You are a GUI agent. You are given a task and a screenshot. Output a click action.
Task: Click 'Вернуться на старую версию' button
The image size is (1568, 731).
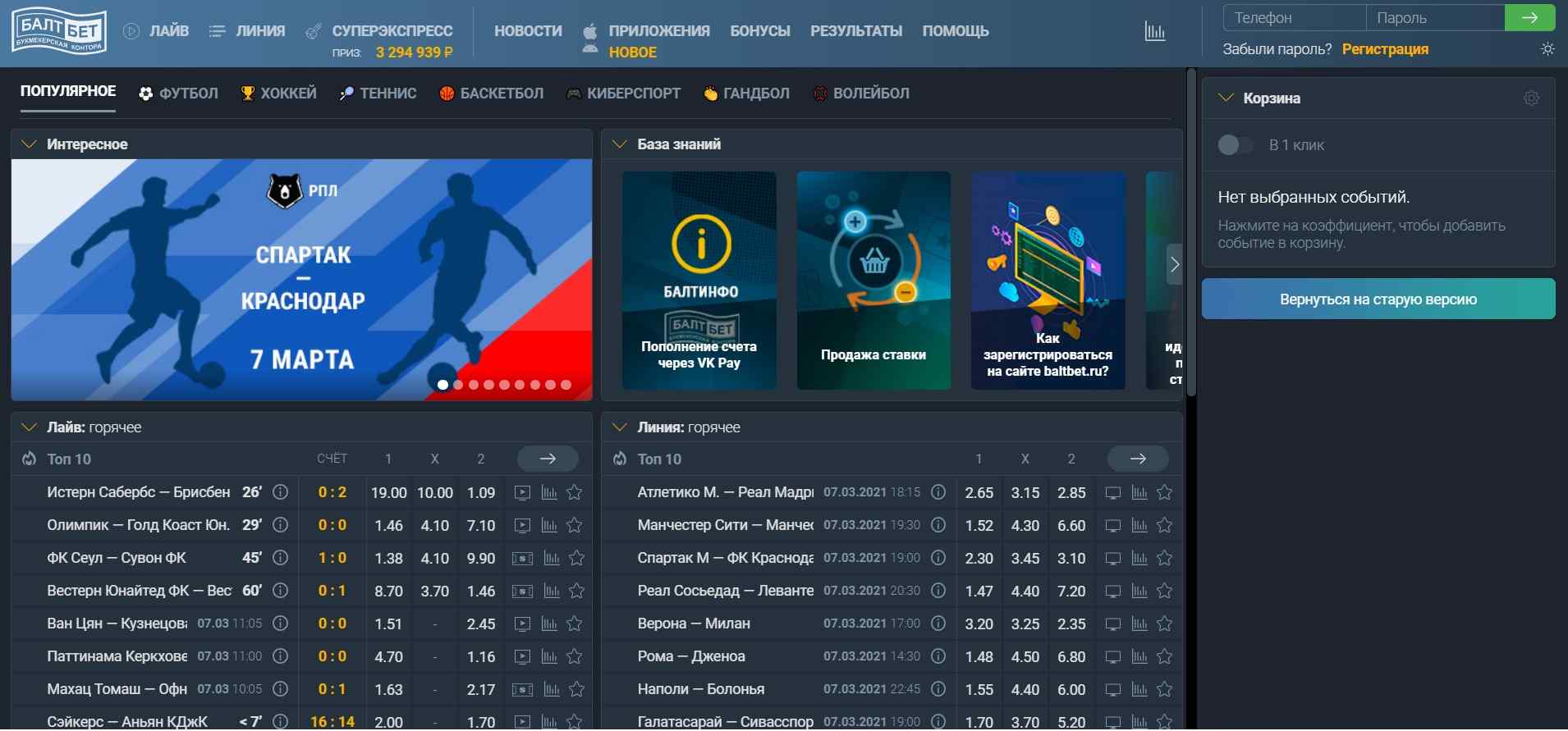tap(1378, 299)
